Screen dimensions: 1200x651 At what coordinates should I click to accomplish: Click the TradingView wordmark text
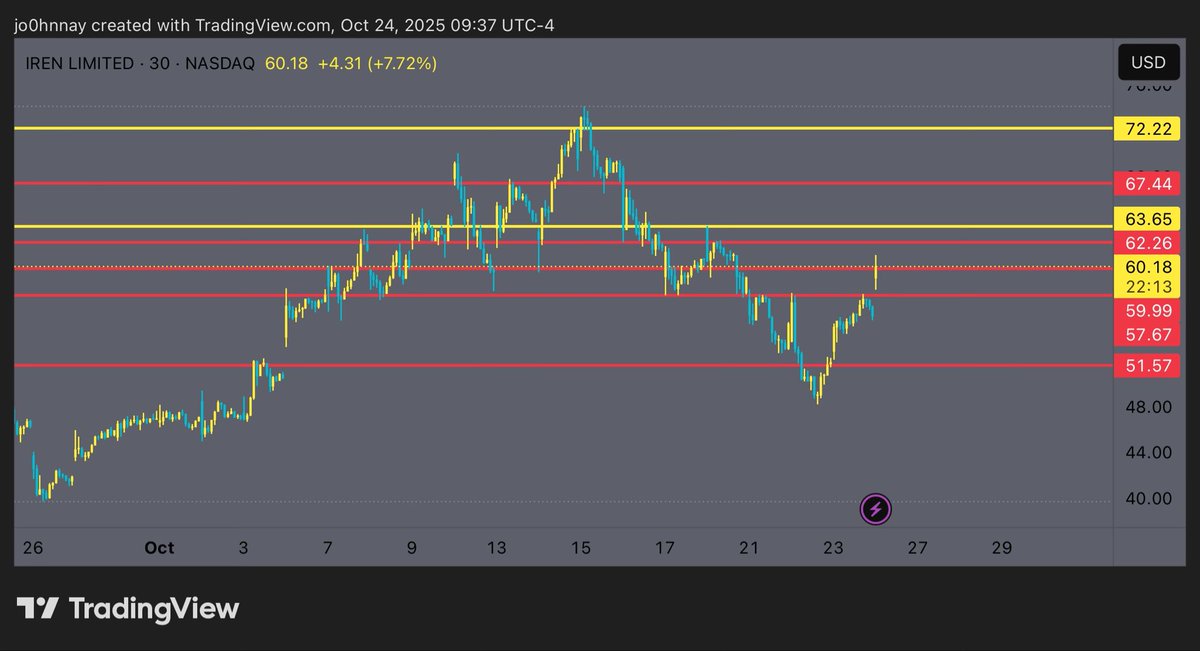pos(153,608)
